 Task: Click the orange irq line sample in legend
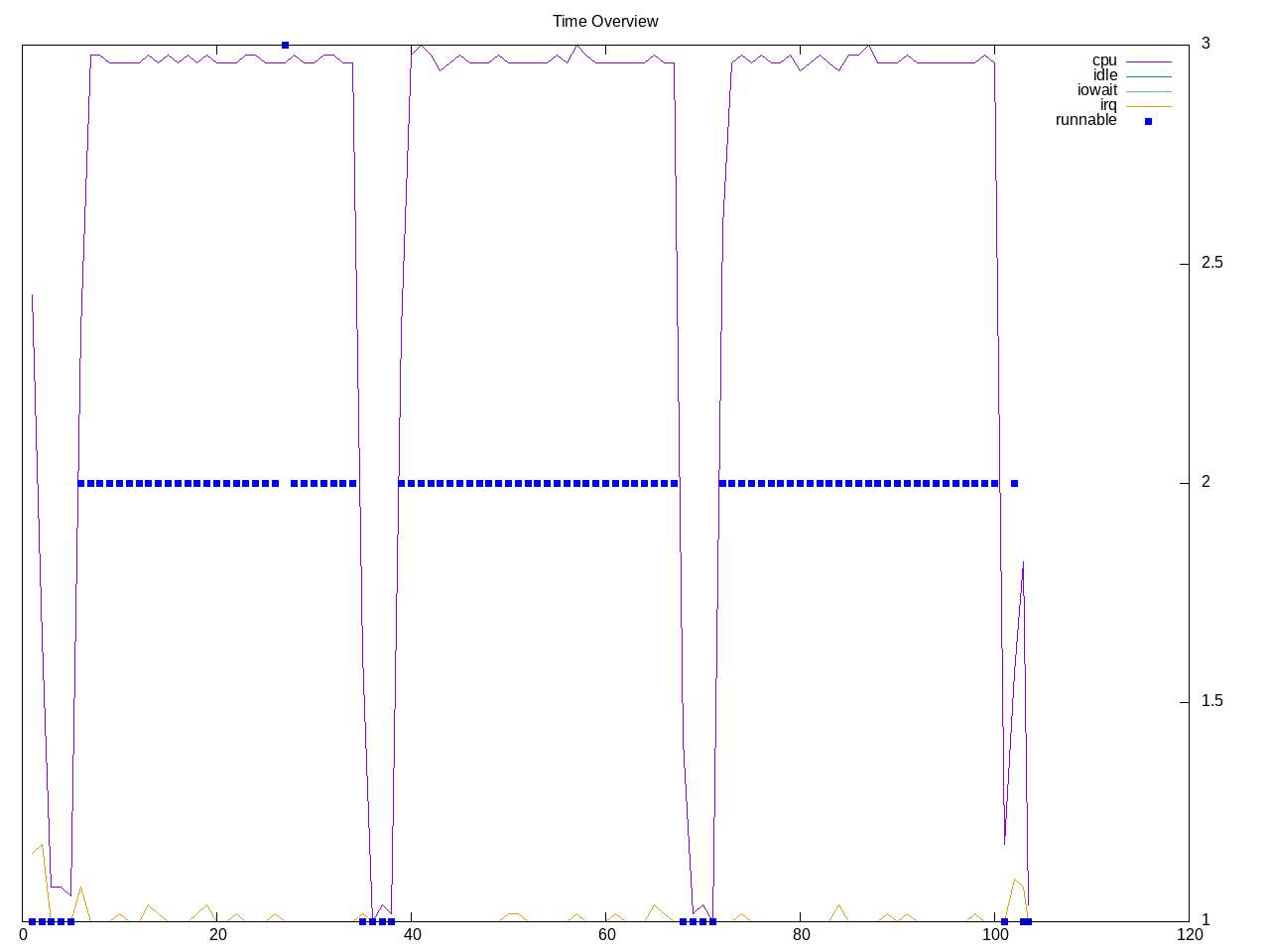[x=1148, y=106]
